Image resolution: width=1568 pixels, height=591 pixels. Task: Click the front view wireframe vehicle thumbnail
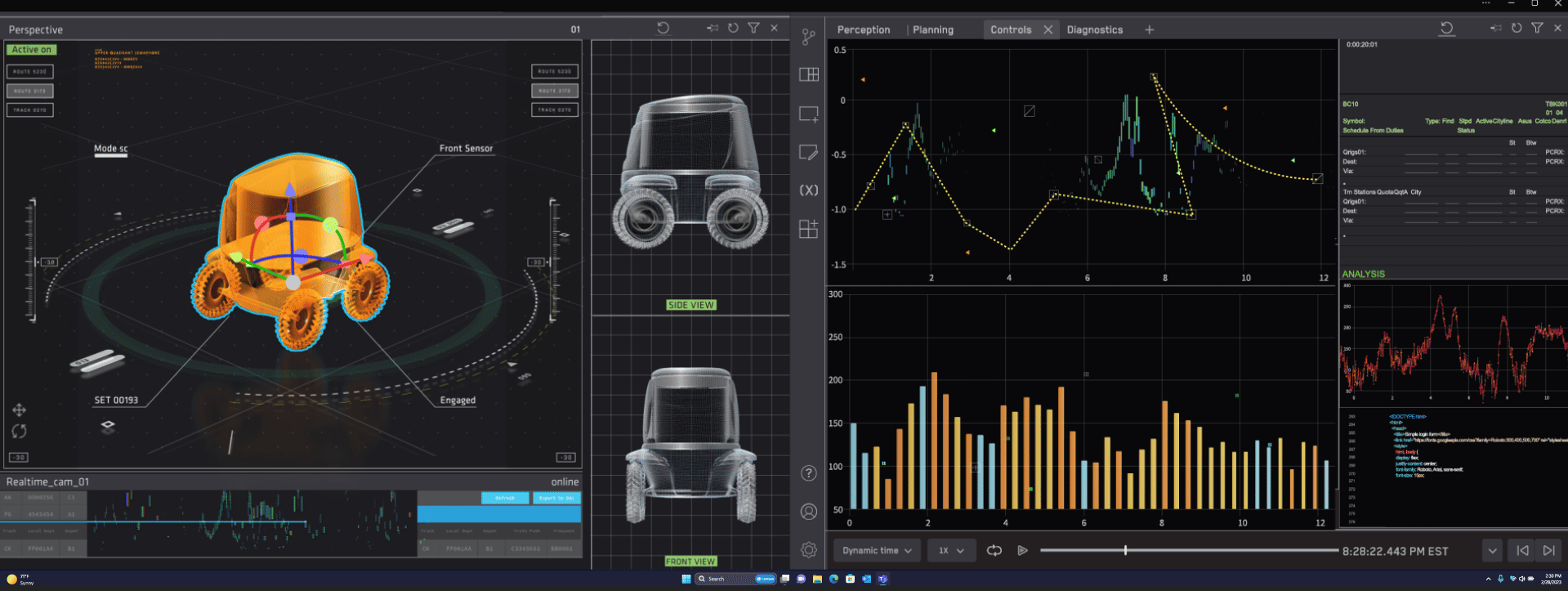click(691, 446)
